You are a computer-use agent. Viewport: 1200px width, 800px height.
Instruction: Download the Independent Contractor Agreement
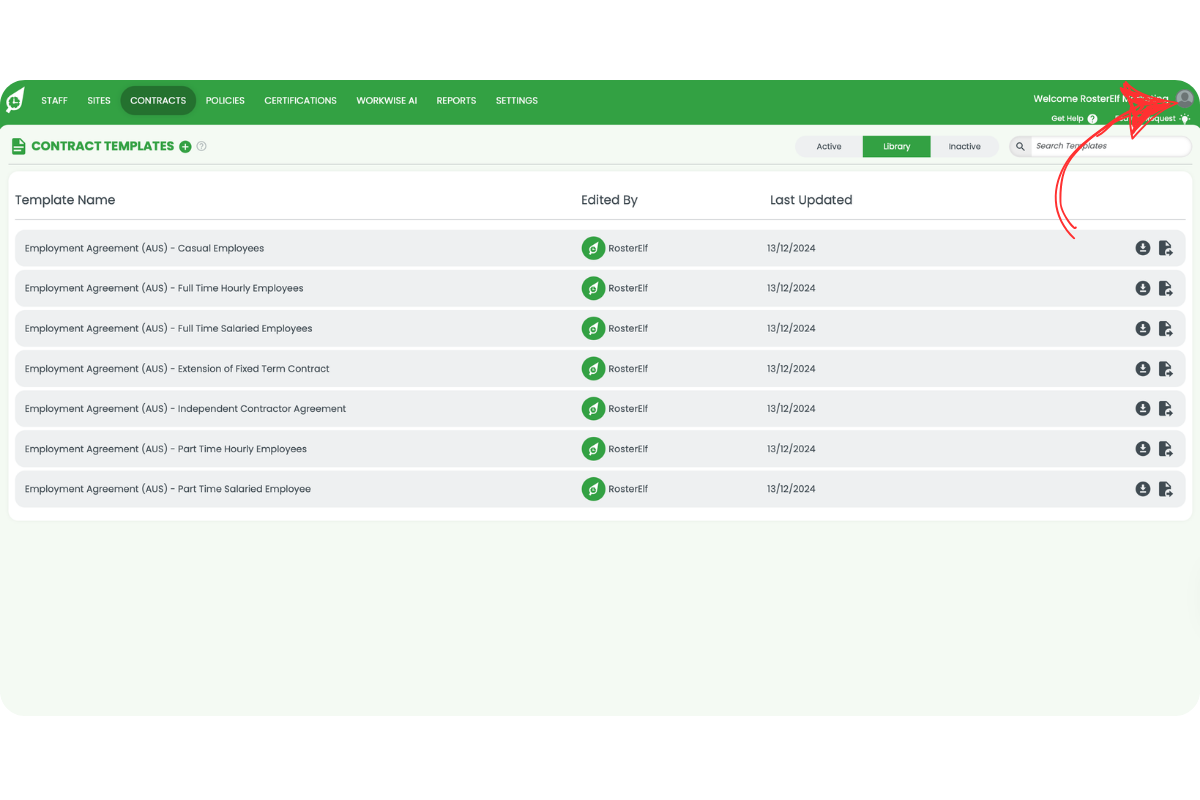1143,409
